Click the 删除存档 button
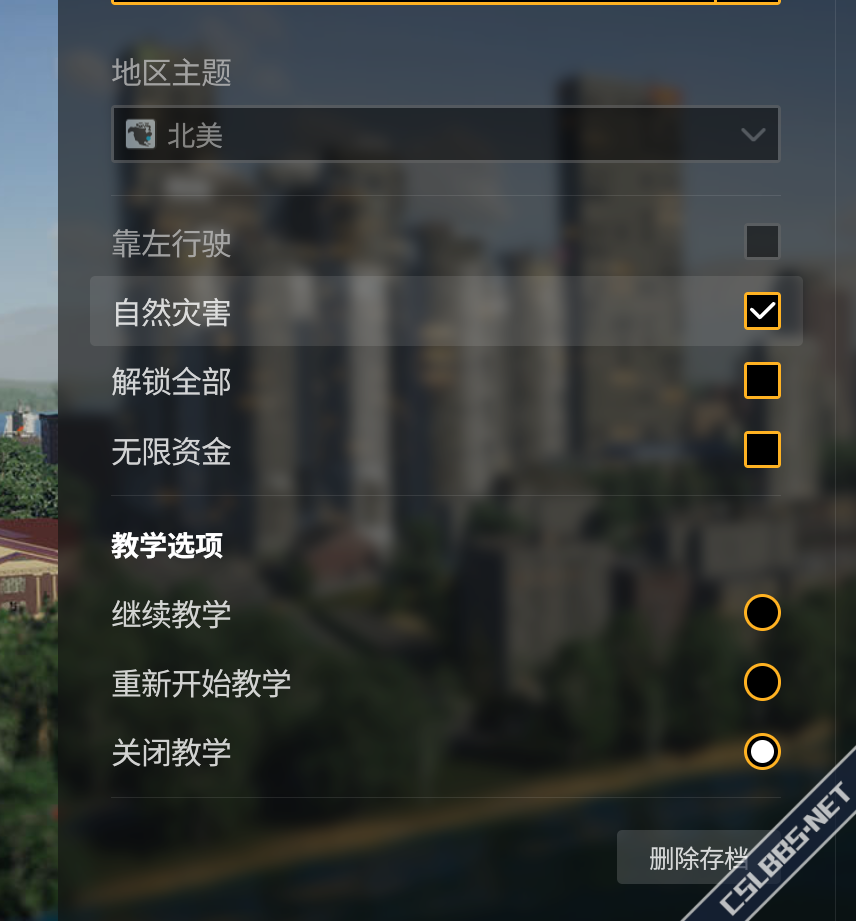The width and height of the screenshot is (856, 921). tap(698, 857)
